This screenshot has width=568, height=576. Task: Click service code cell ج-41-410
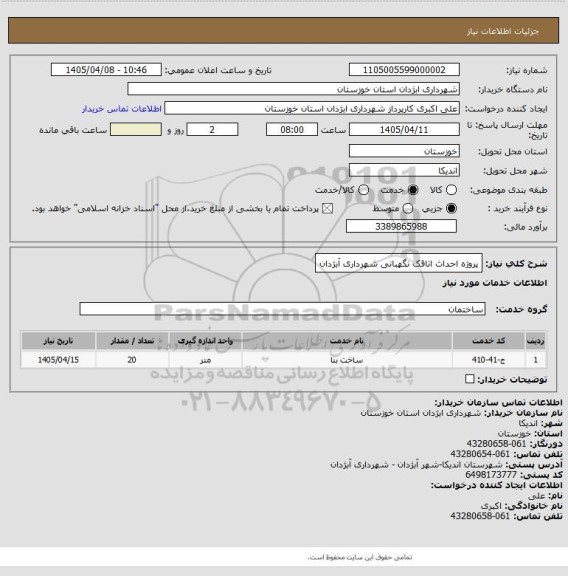point(488,360)
